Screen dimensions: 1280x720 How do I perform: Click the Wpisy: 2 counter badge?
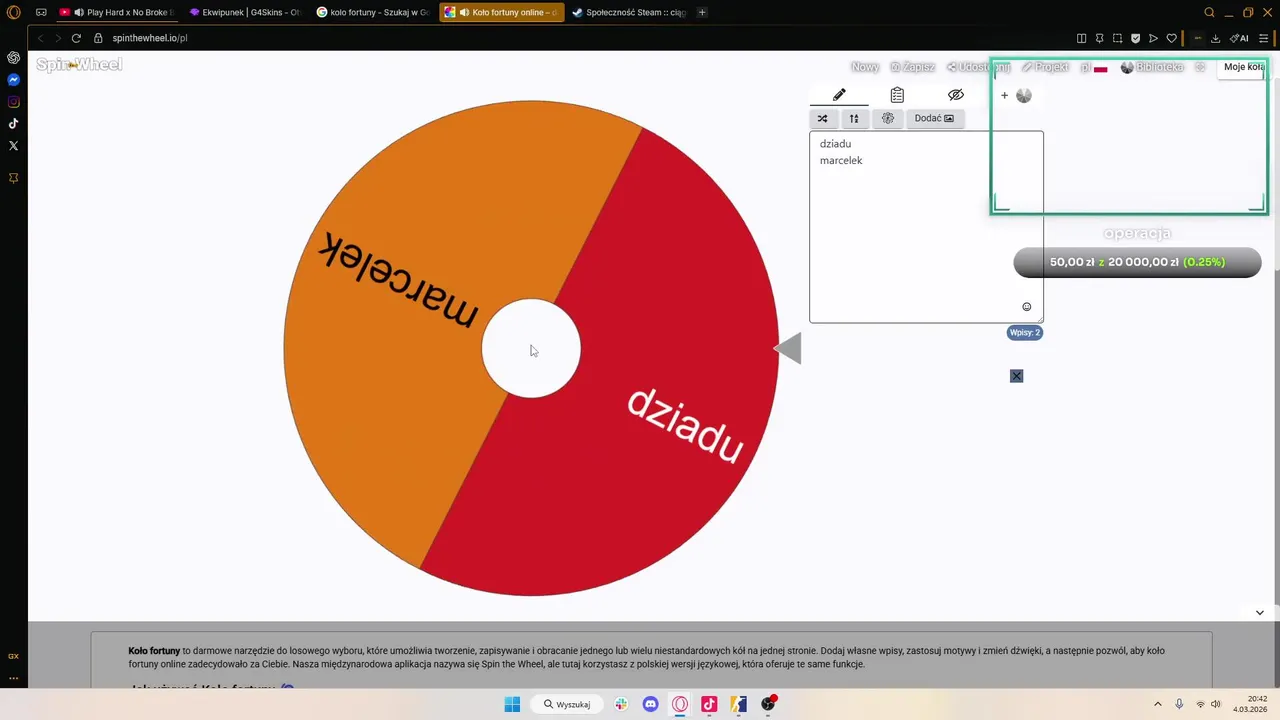[x=1025, y=332]
